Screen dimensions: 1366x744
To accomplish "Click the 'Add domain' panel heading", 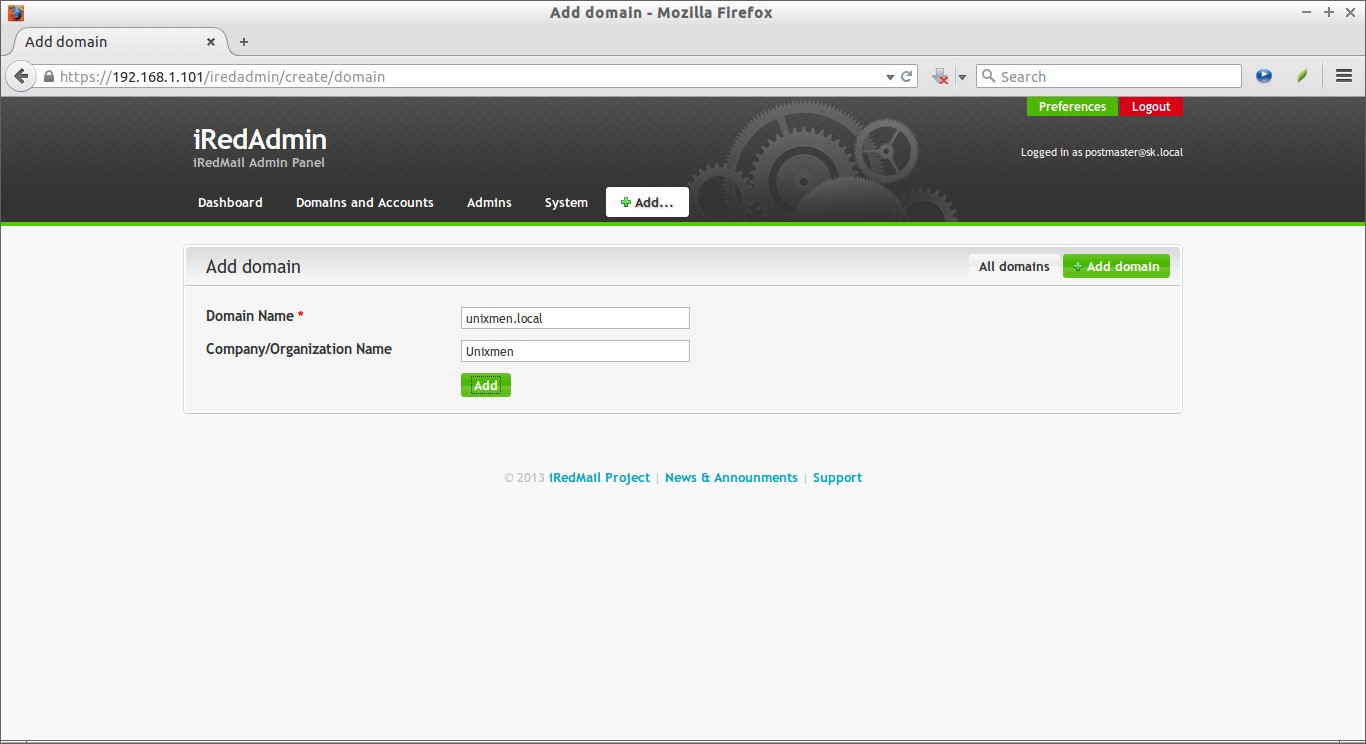I will (253, 267).
